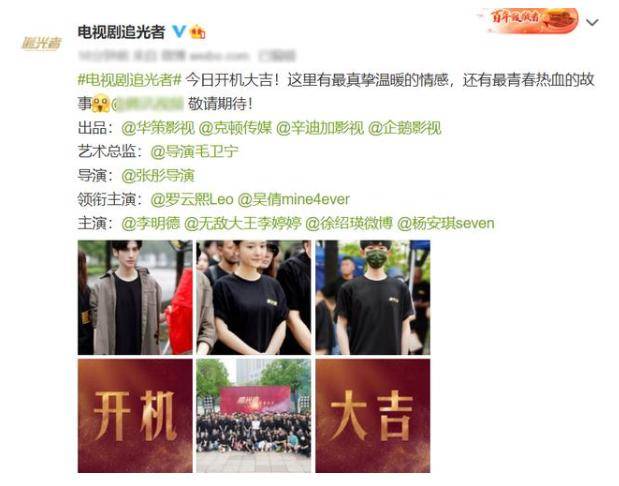The width and height of the screenshot is (619, 486).
Task: View photo of woman in black t-shirt
Action: click(x=254, y=297)
